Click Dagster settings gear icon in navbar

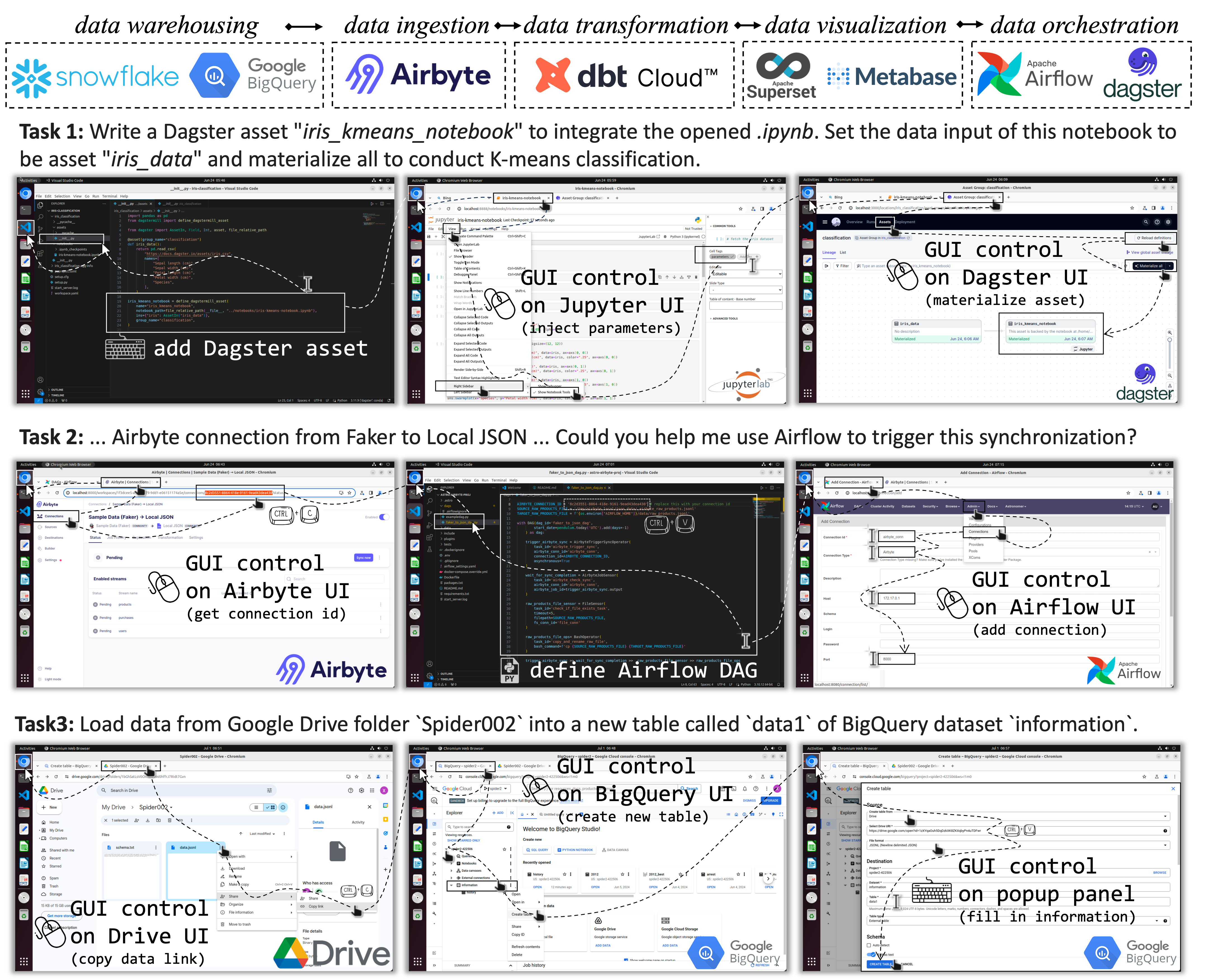pyautogui.click(x=1168, y=222)
